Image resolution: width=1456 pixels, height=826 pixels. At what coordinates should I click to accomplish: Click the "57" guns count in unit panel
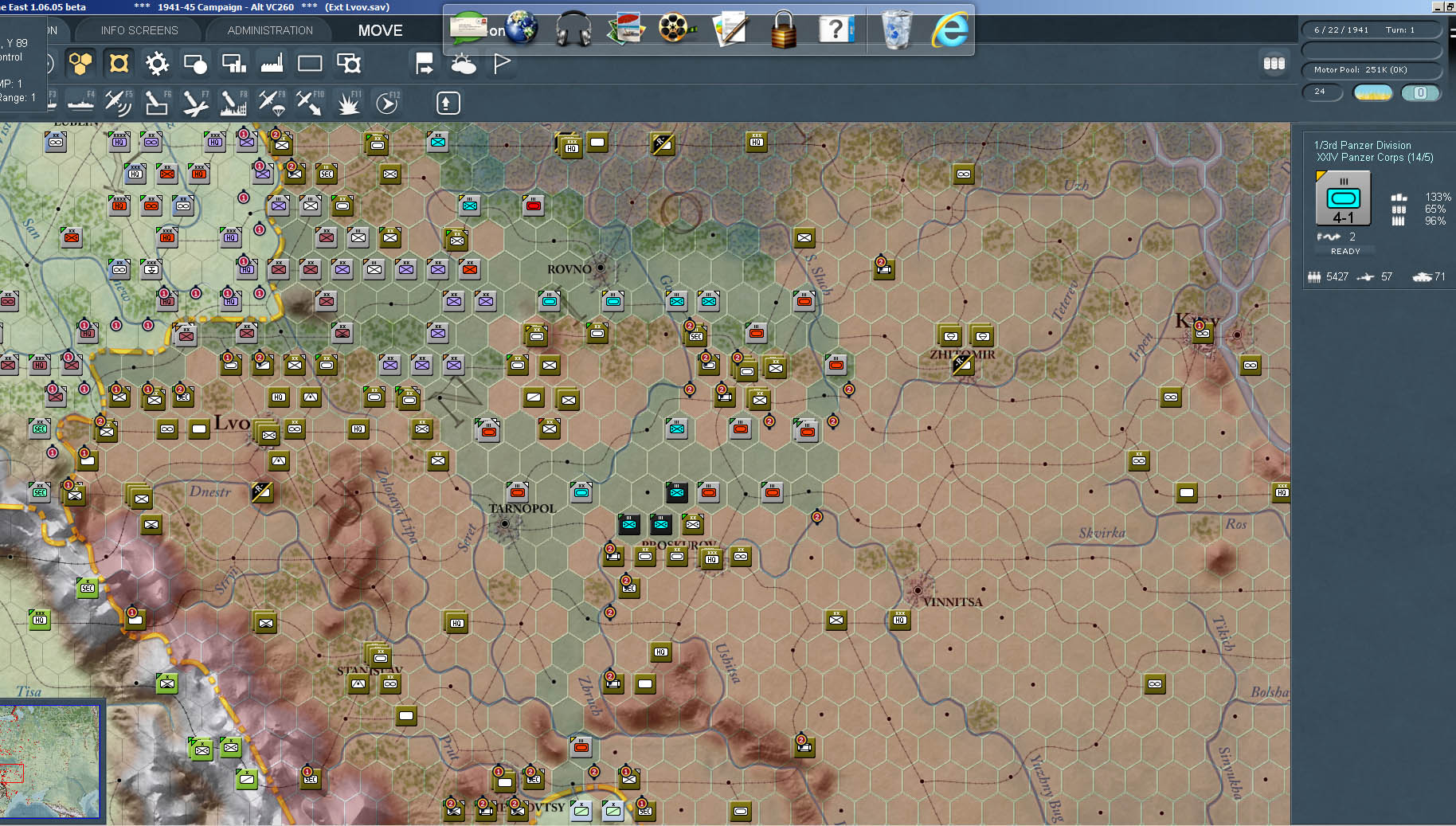1387,276
